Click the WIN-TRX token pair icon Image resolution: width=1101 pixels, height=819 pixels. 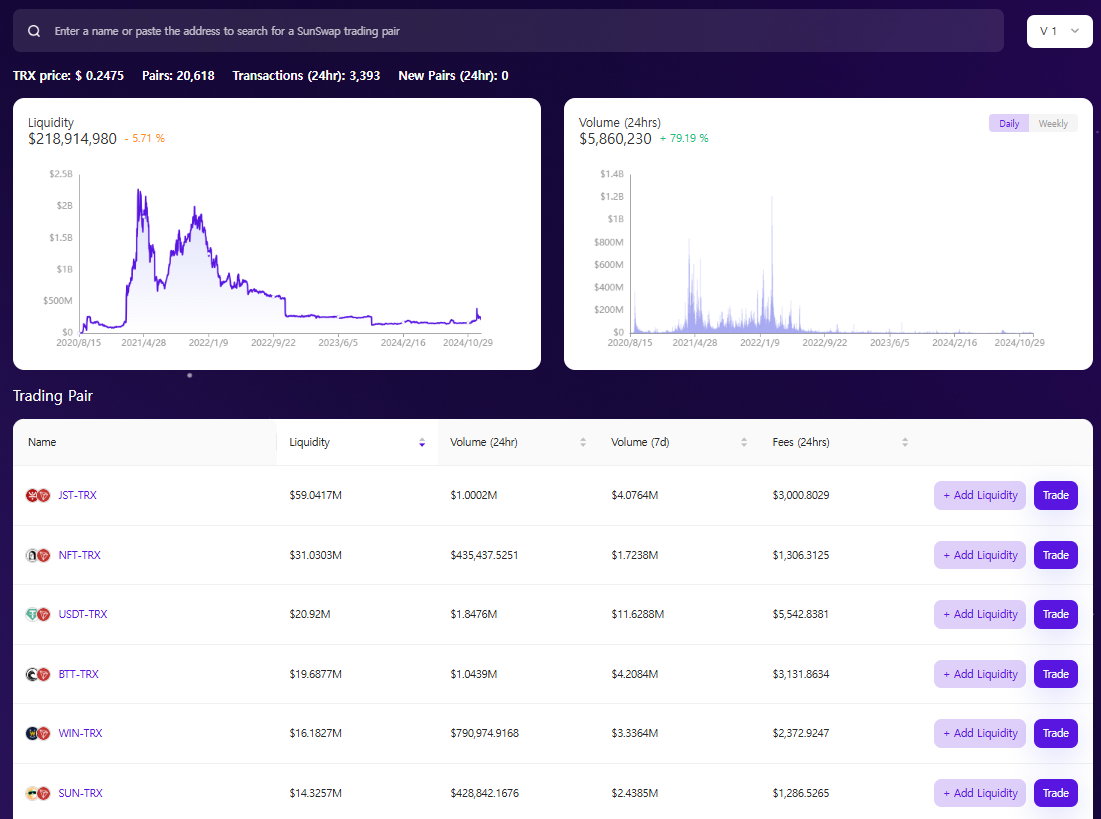click(x=38, y=733)
